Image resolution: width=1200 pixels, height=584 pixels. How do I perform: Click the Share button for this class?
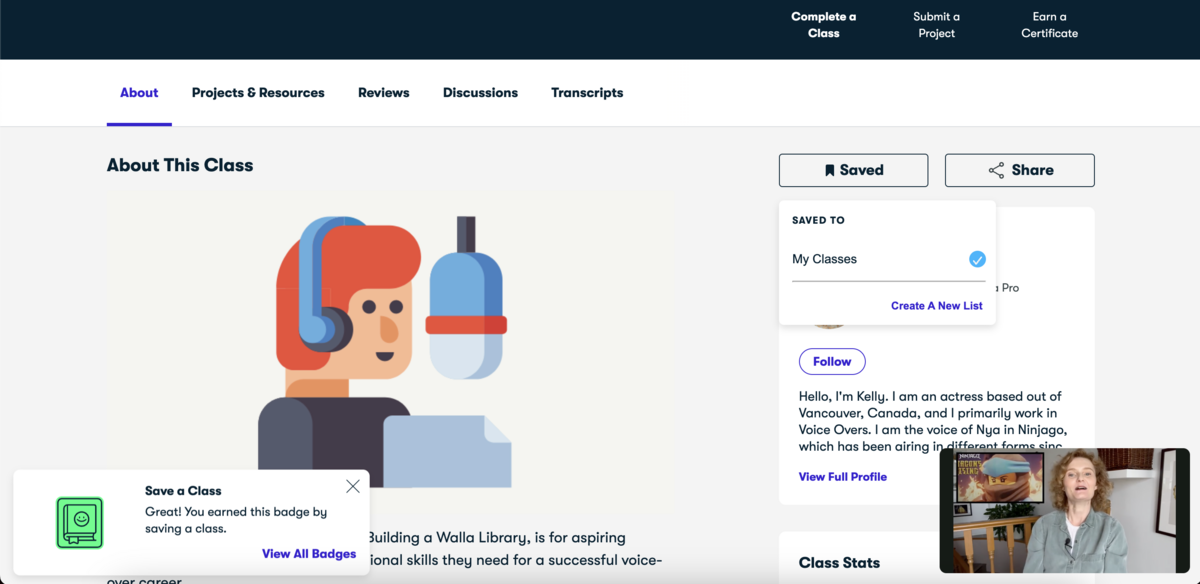point(1019,170)
